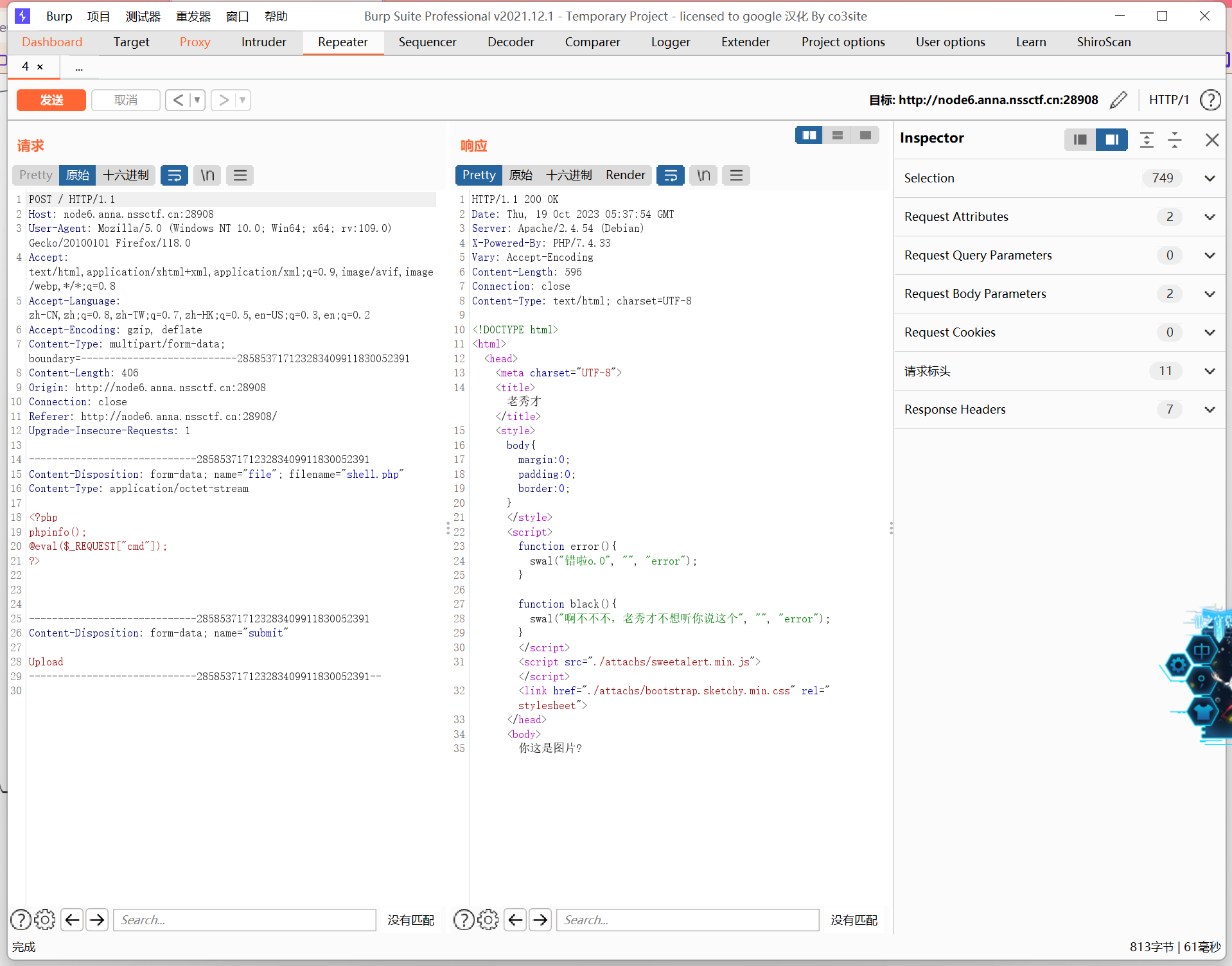Image resolution: width=1232 pixels, height=966 pixels.
Task: Edit target with the pencil icon
Action: (x=1118, y=100)
